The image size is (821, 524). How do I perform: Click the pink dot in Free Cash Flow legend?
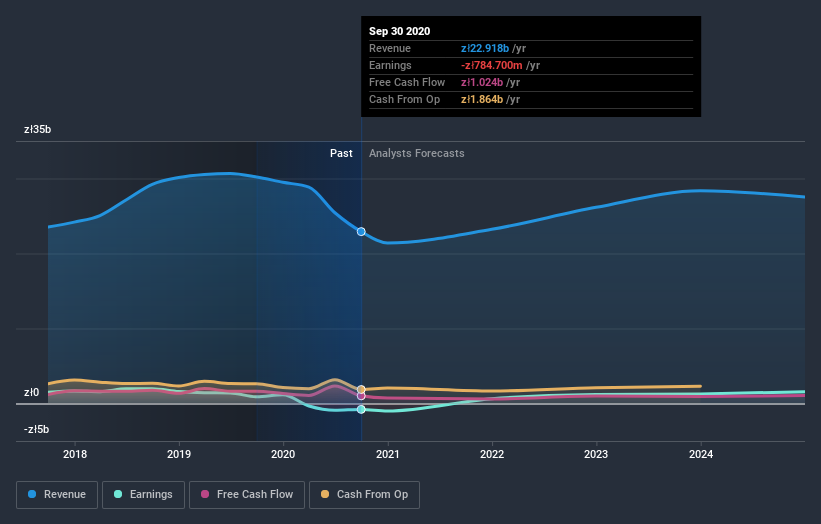click(205, 494)
